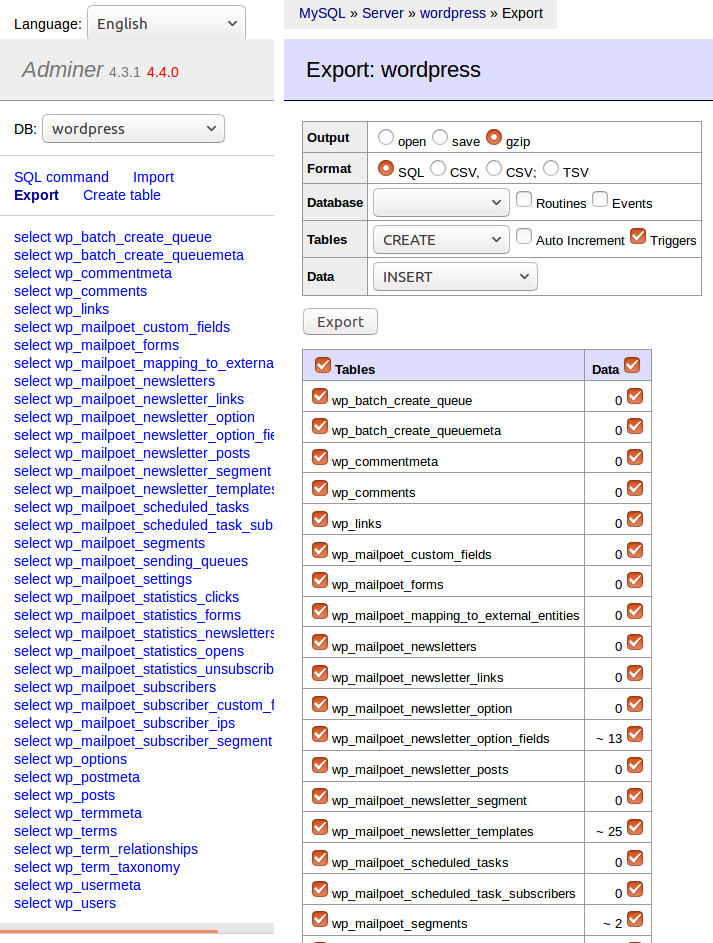The height and width of the screenshot is (943, 713).
Task: Select the open output radio button
Action: click(386, 137)
